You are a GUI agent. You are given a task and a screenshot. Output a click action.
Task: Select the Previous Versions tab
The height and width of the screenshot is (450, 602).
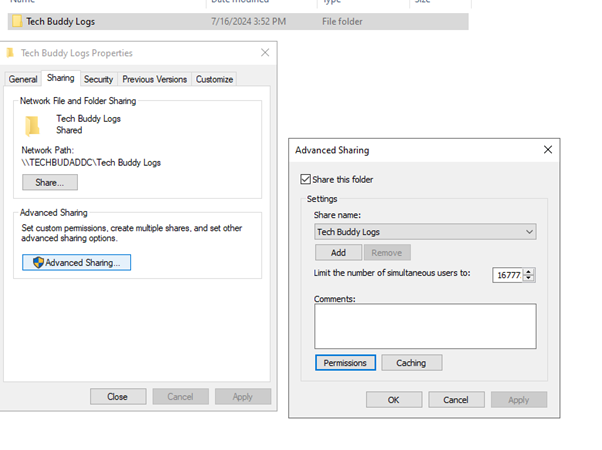154,79
